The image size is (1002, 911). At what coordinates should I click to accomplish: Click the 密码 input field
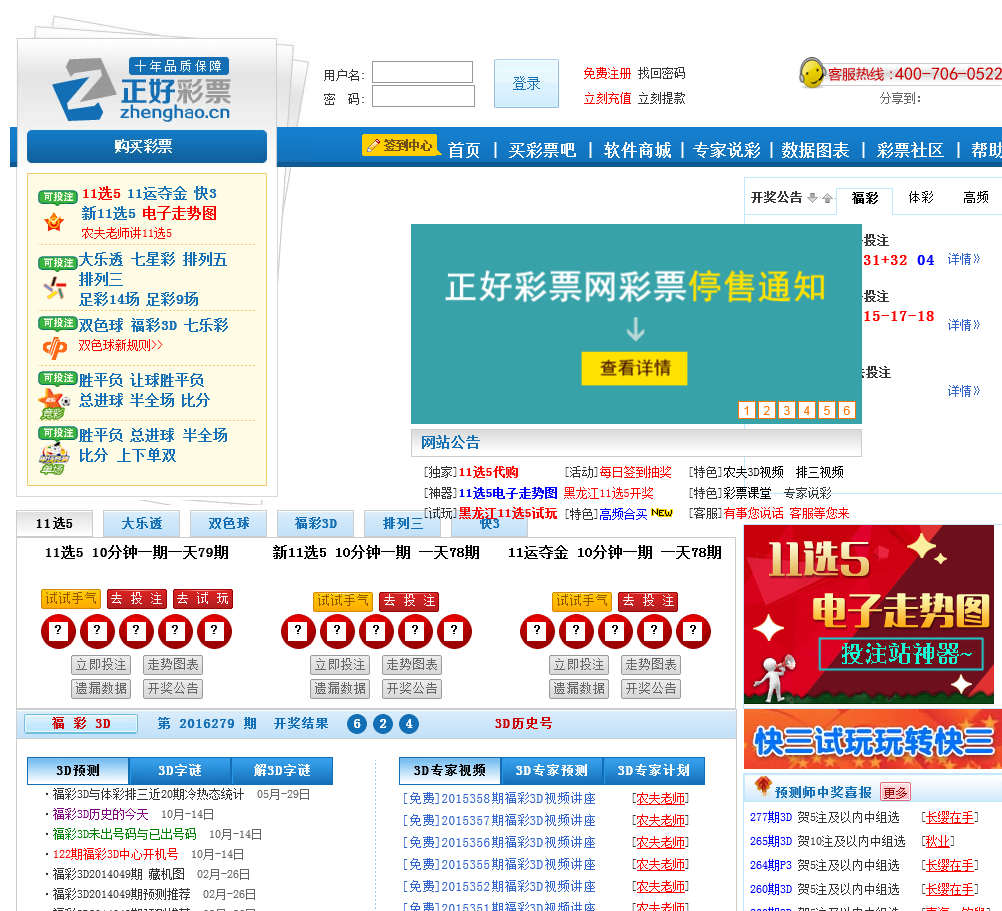click(x=423, y=96)
